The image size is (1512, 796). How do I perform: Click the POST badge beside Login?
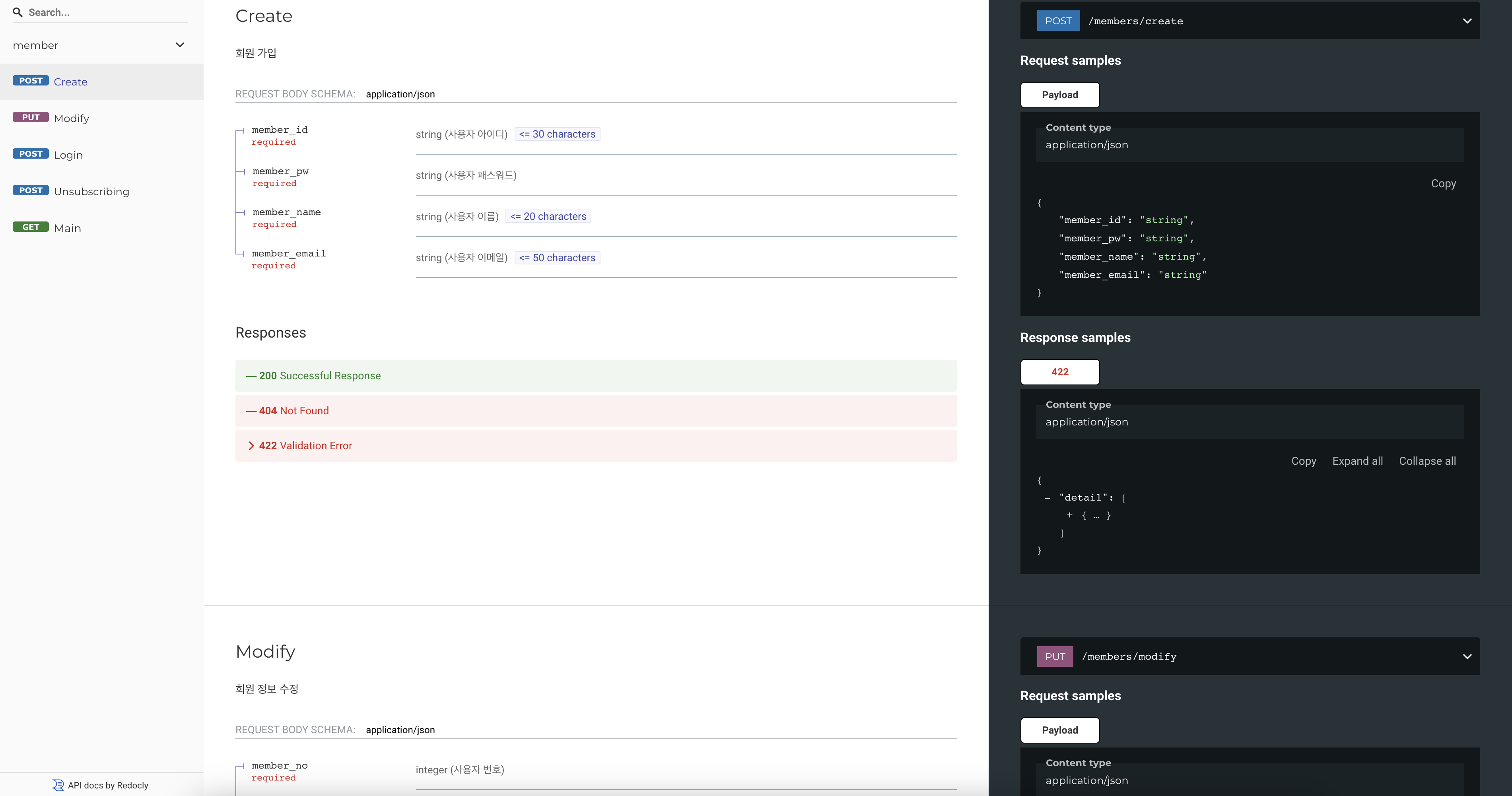(x=31, y=154)
